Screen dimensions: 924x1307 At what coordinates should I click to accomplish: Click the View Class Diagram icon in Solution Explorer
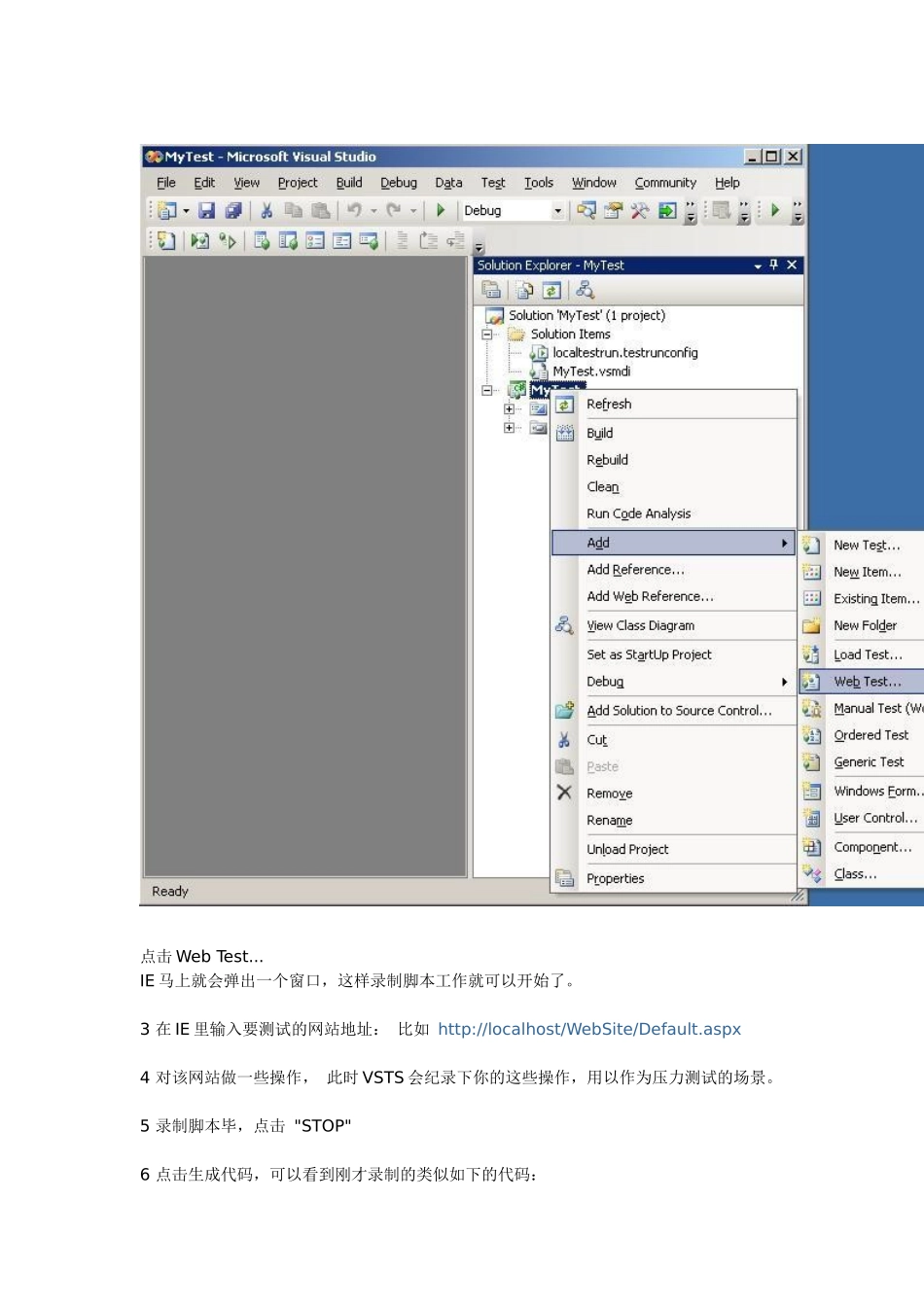(x=585, y=290)
